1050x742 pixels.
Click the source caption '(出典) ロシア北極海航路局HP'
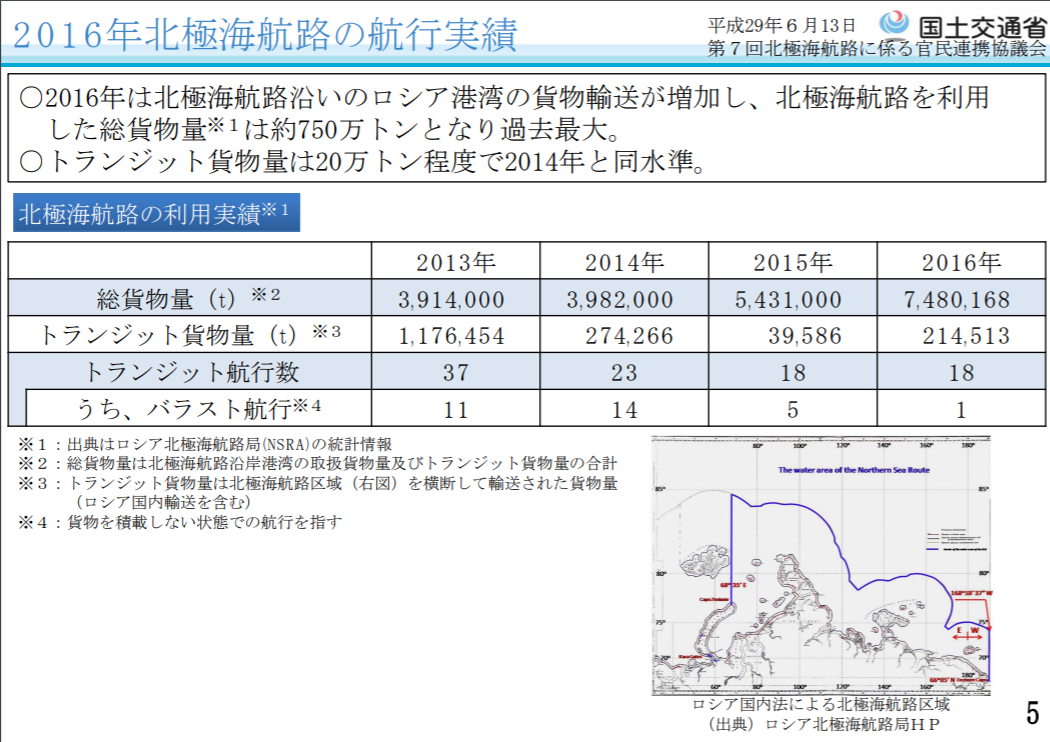click(x=824, y=724)
